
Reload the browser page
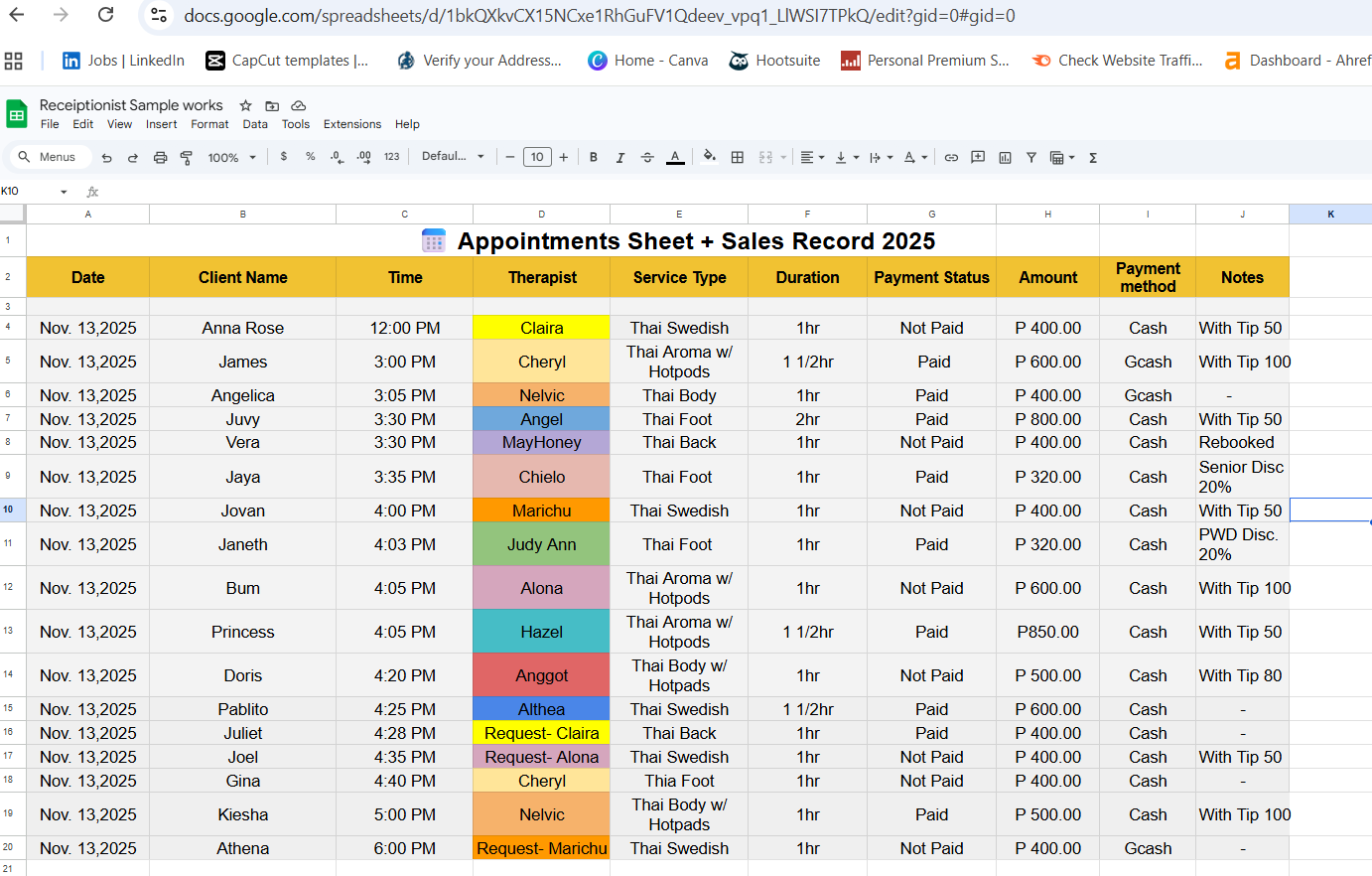pyautogui.click(x=106, y=15)
